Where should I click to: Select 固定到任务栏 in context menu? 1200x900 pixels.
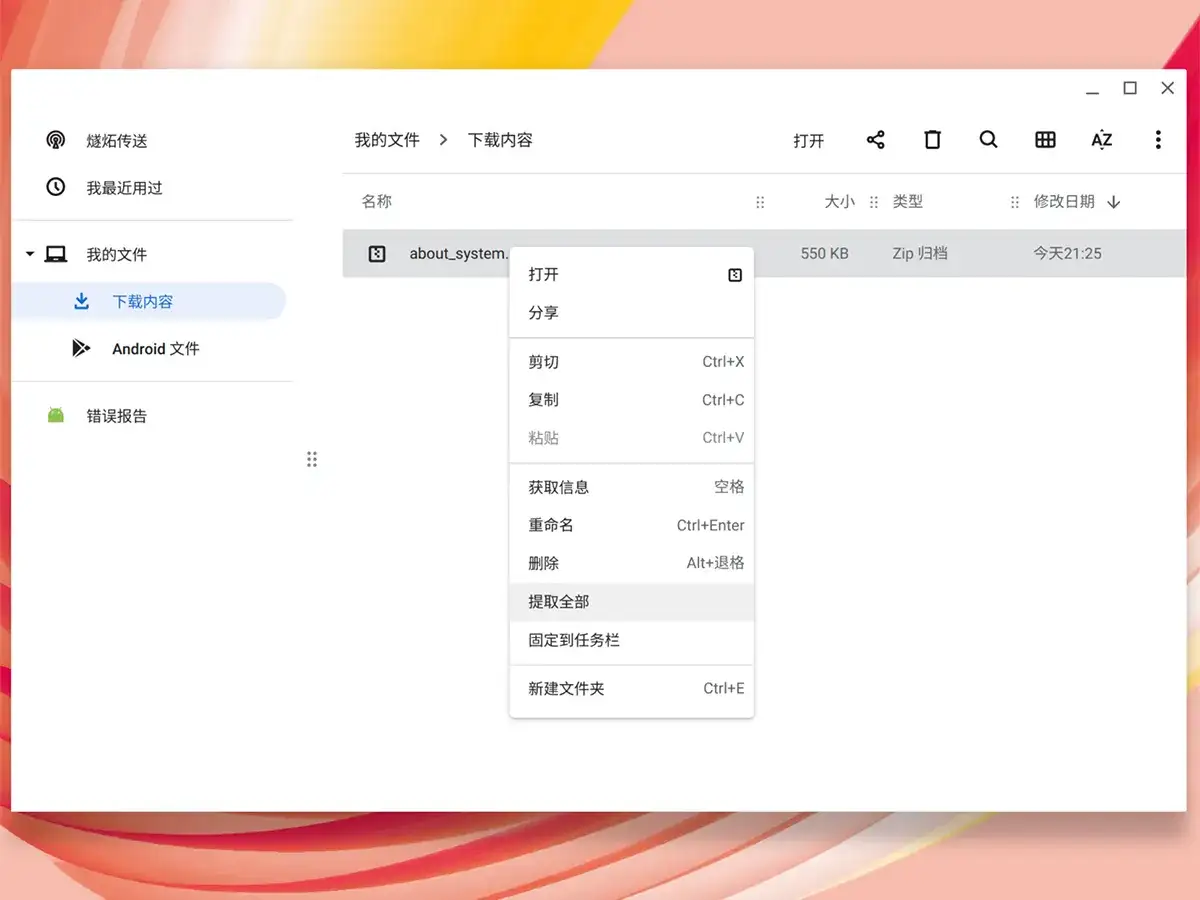point(631,640)
